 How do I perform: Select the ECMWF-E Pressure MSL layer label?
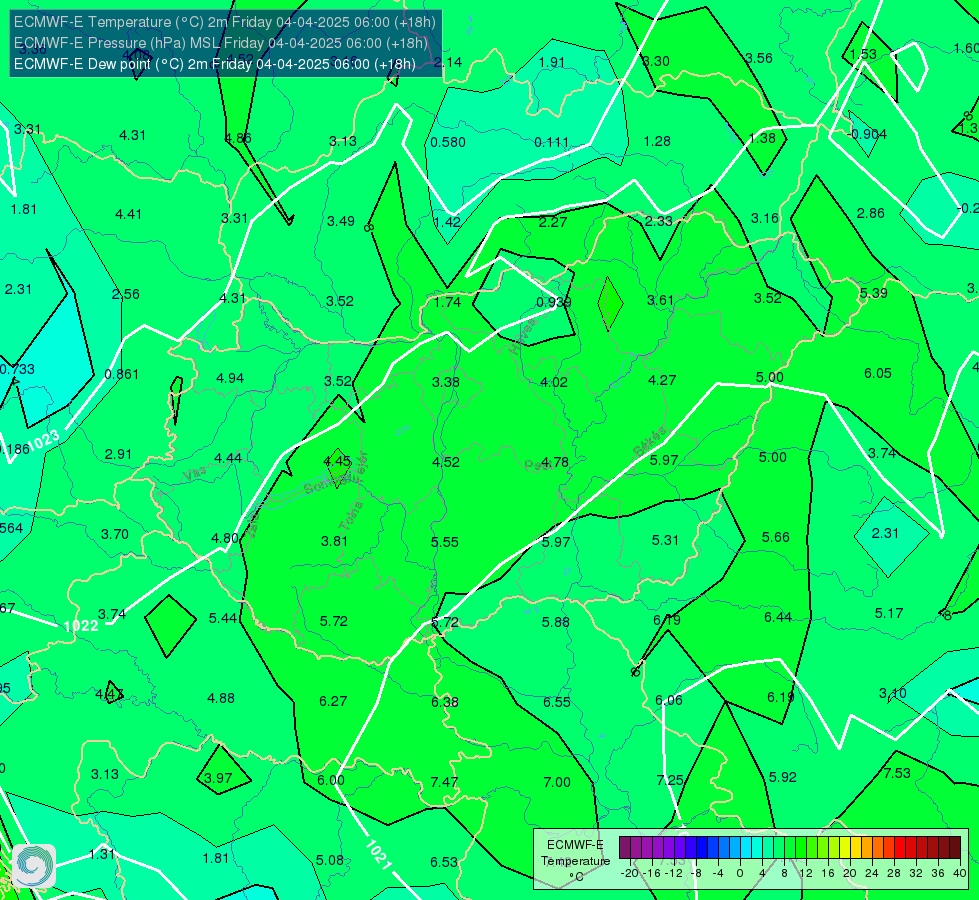click(x=221, y=43)
